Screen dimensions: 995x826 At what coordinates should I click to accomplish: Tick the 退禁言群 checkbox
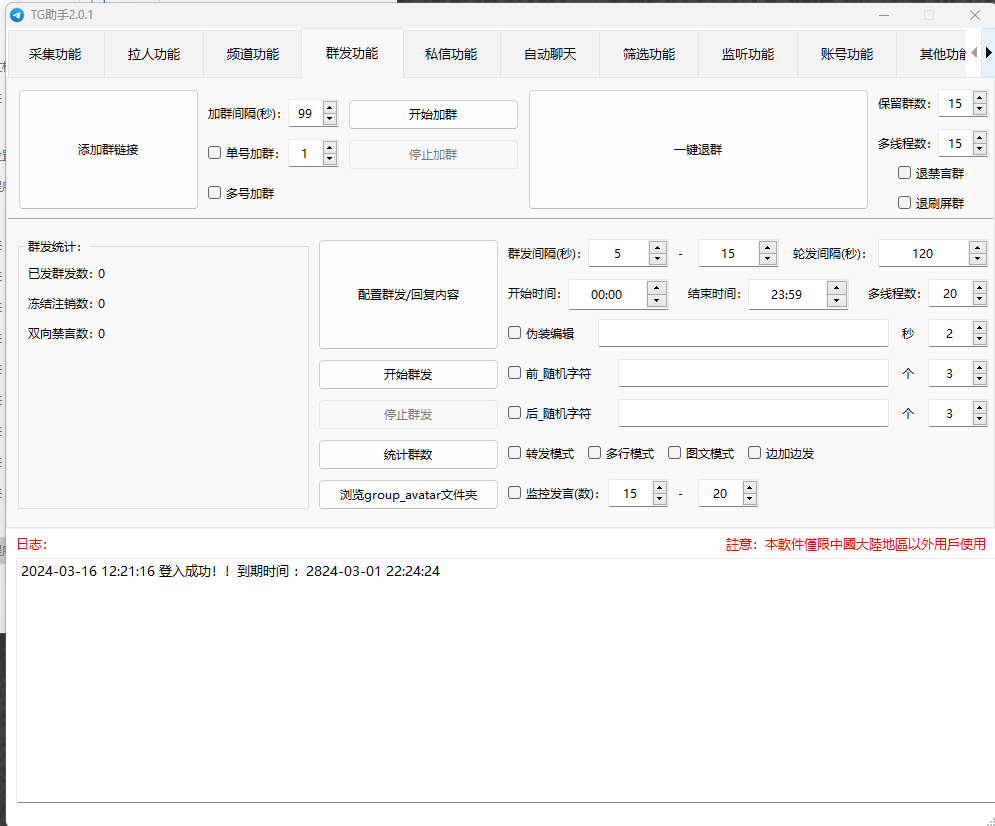904,173
